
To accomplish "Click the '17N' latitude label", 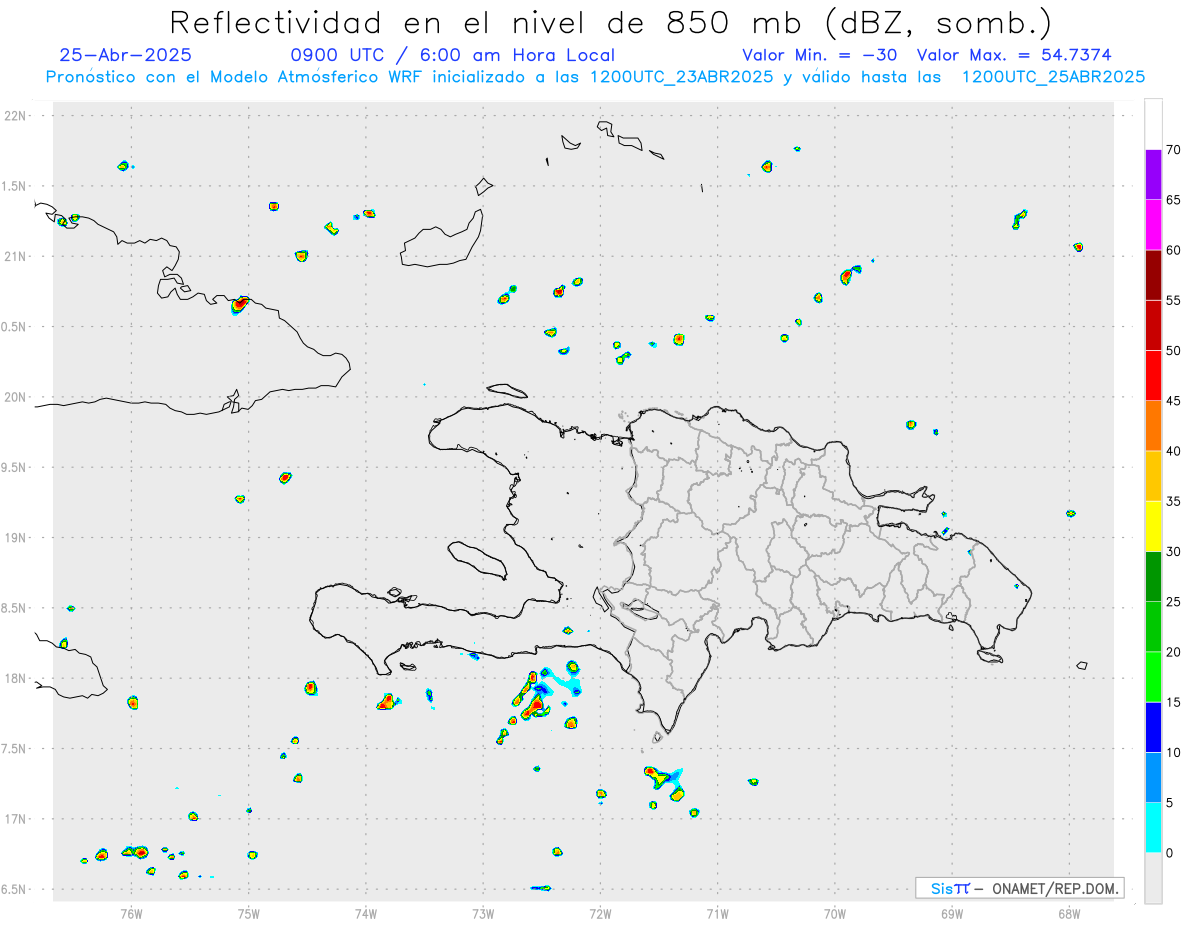I will 17,819.
